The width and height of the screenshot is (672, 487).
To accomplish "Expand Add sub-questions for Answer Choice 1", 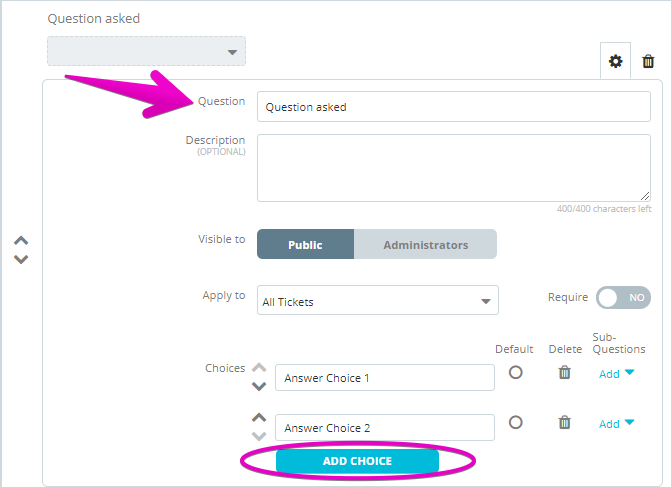I will pos(616,374).
